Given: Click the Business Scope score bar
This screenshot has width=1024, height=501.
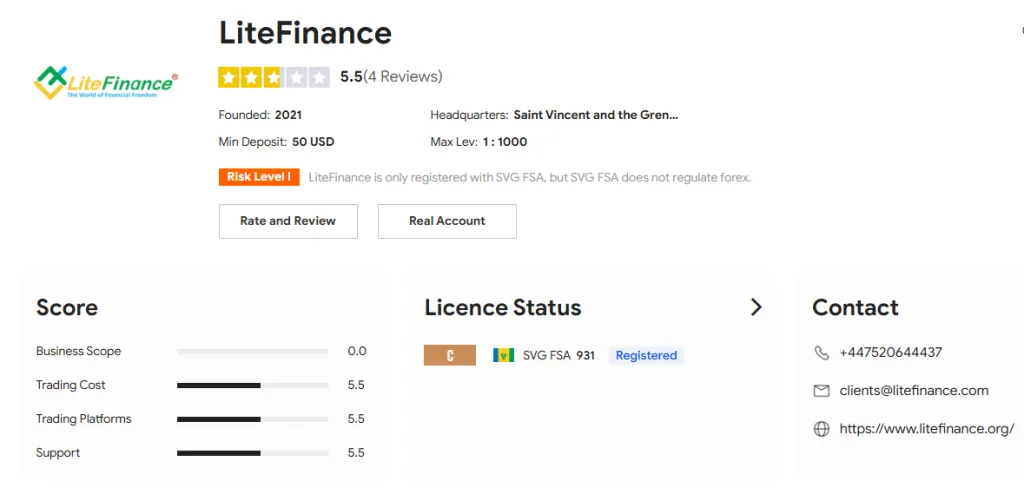Looking at the screenshot, I should pos(252,352).
